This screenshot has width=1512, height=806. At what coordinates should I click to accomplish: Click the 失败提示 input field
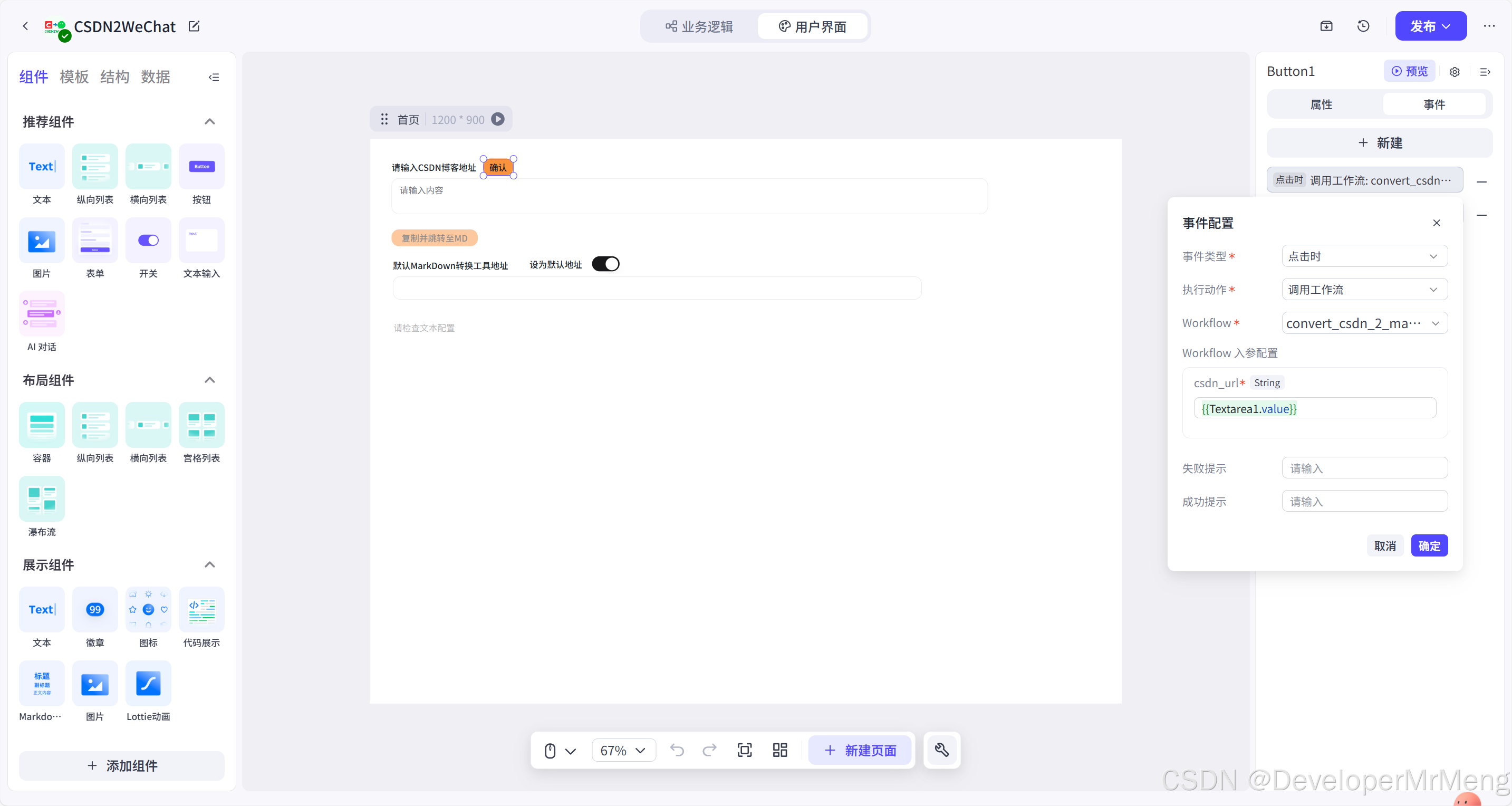coord(1364,468)
